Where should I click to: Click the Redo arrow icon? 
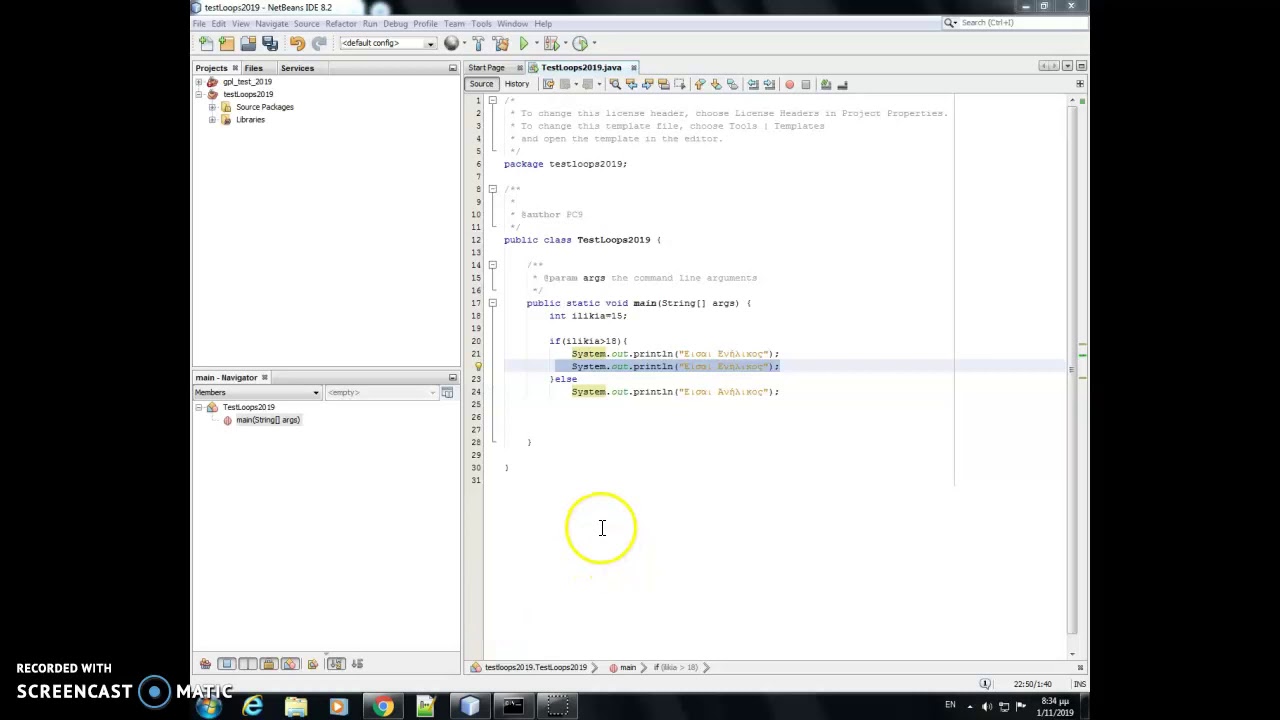click(x=319, y=43)
